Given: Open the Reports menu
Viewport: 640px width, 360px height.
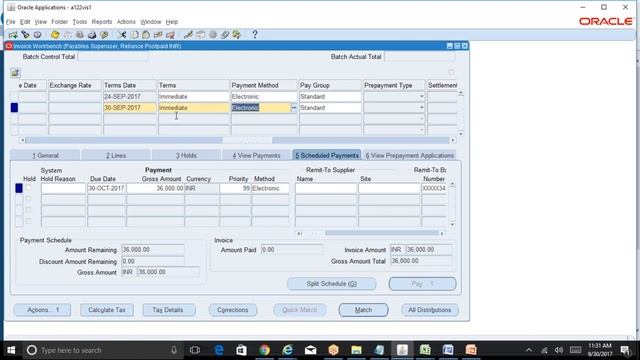Looking at the screenshot, I should [102, 22].
